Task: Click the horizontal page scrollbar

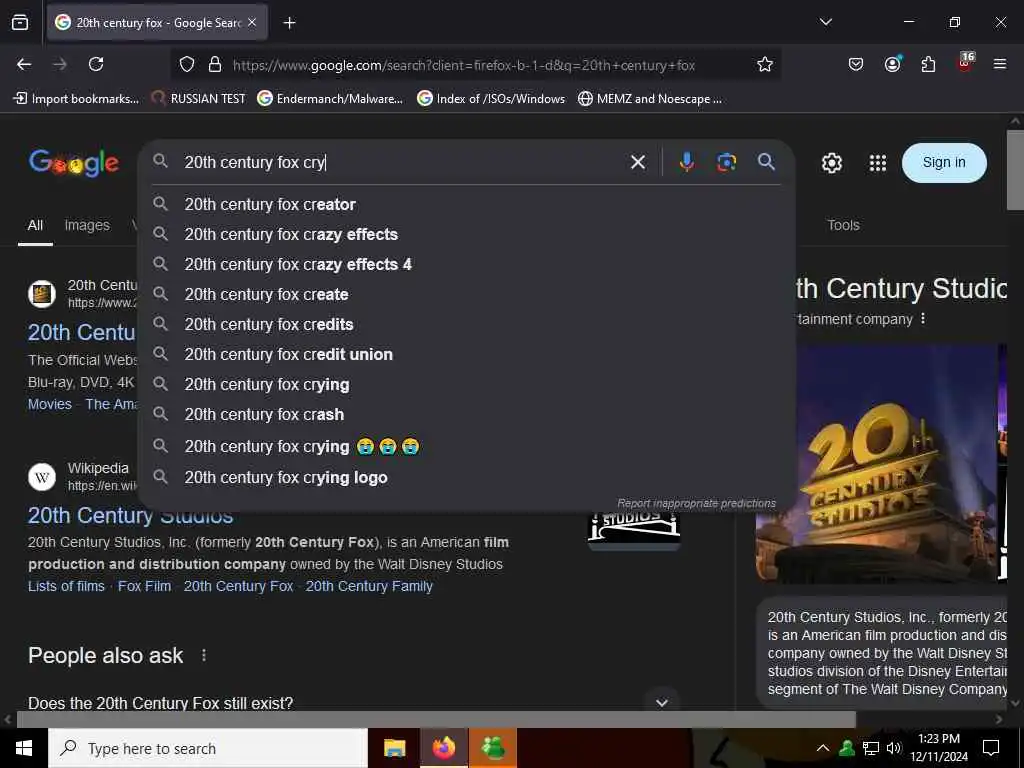Action: point(436,719)
